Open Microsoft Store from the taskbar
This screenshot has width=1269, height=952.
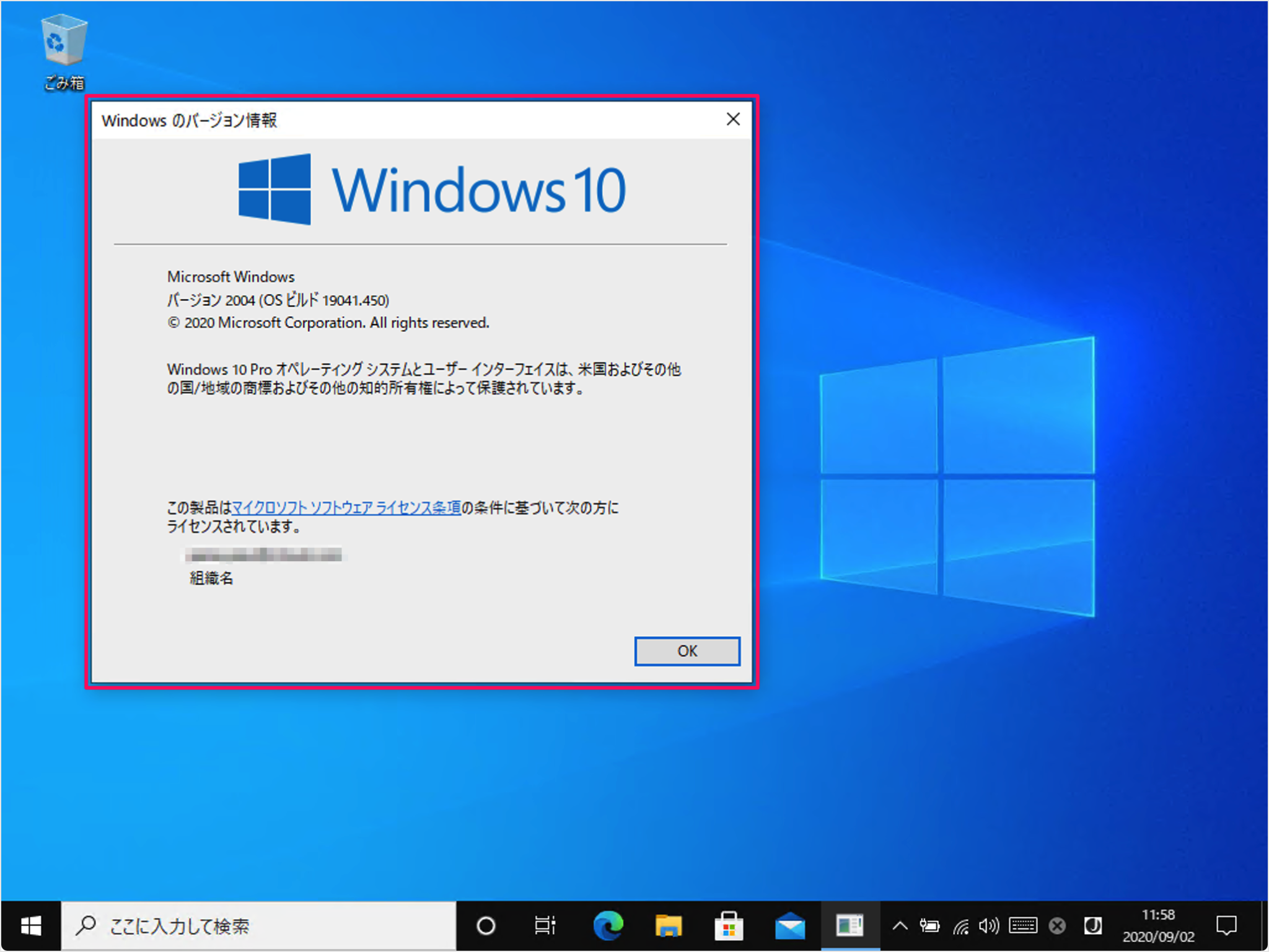click(728, 926)
